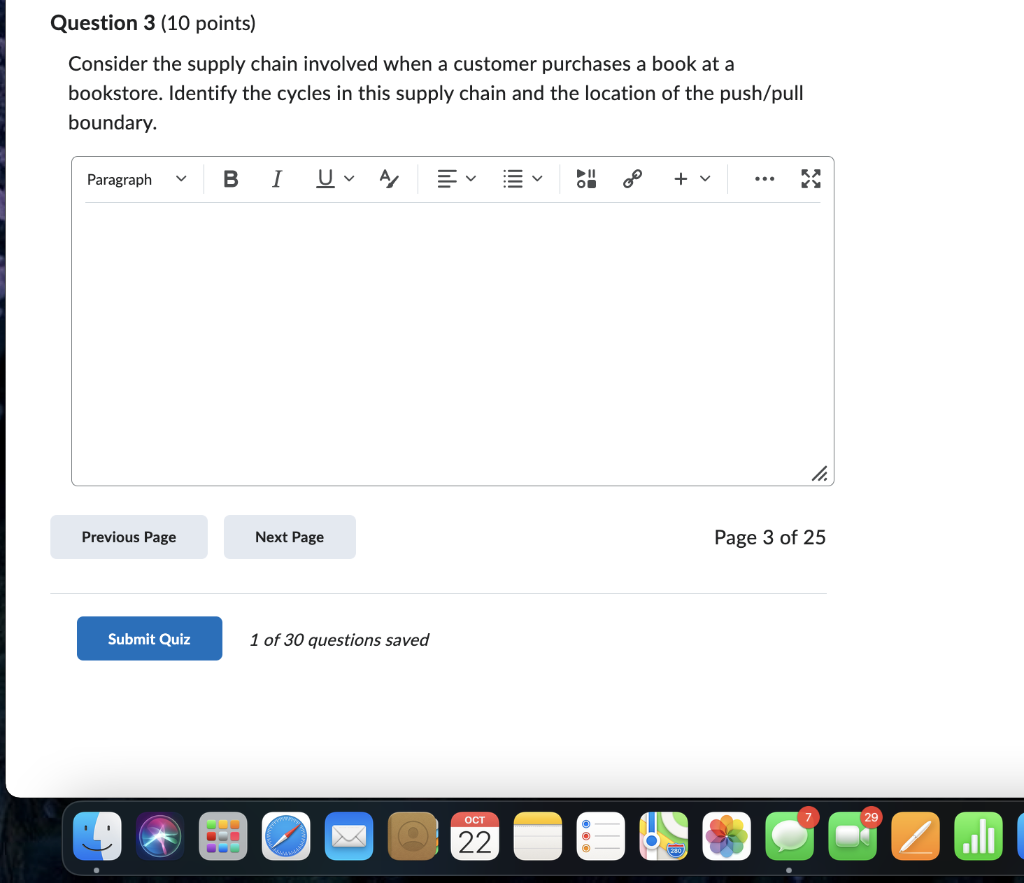The width and height of the screenshot is (1024, 883).
Task: Expand the list options chevron
Action: (x=537, y=179)
